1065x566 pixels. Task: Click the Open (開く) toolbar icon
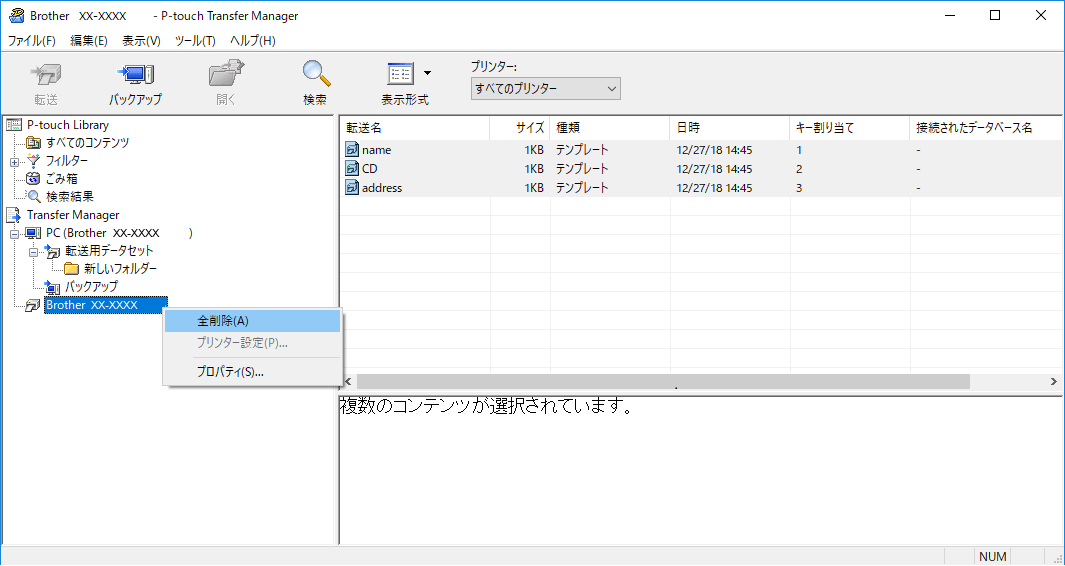coord(226,73)
